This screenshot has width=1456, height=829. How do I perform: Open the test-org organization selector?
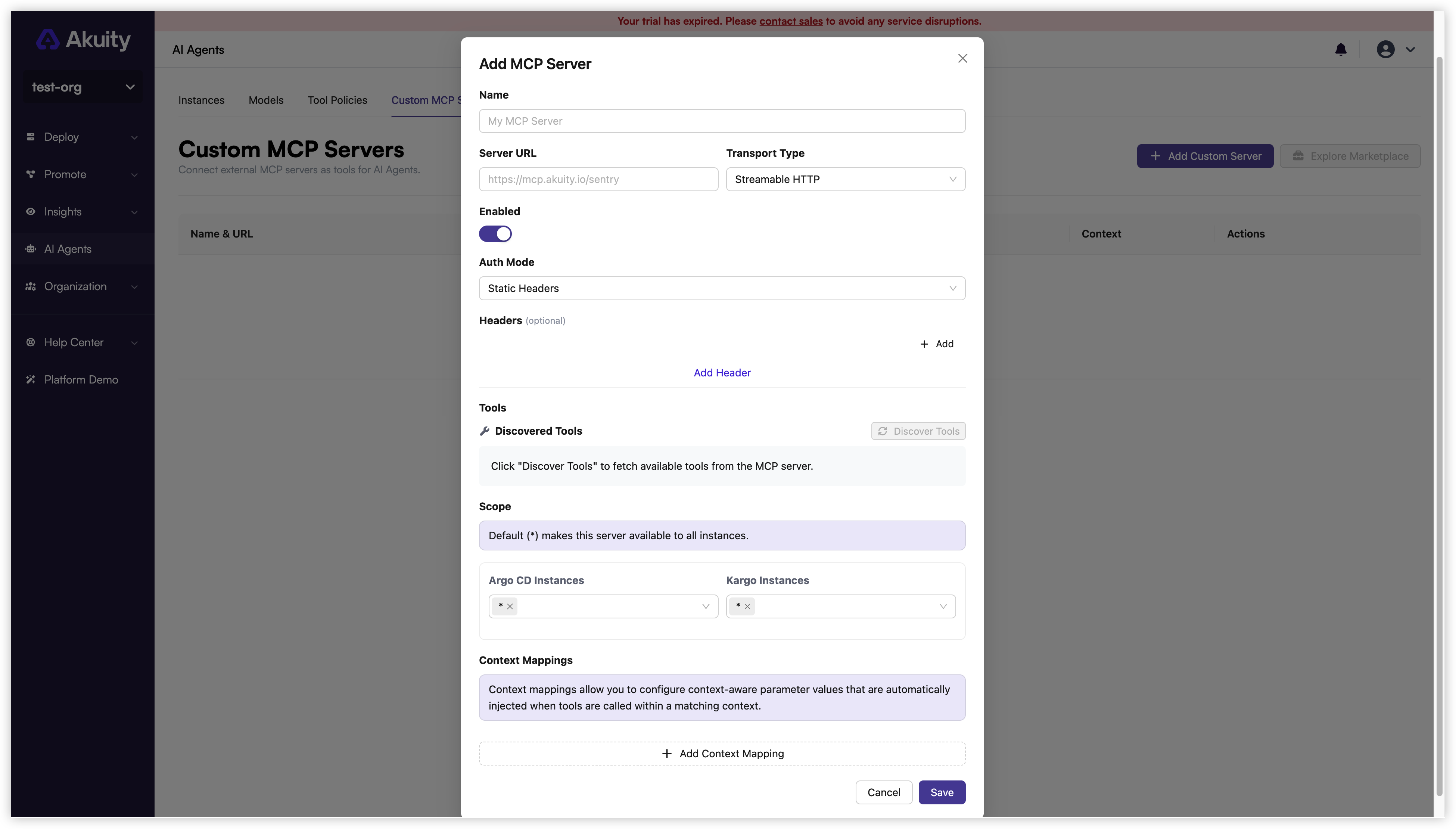tap(83, 87)
